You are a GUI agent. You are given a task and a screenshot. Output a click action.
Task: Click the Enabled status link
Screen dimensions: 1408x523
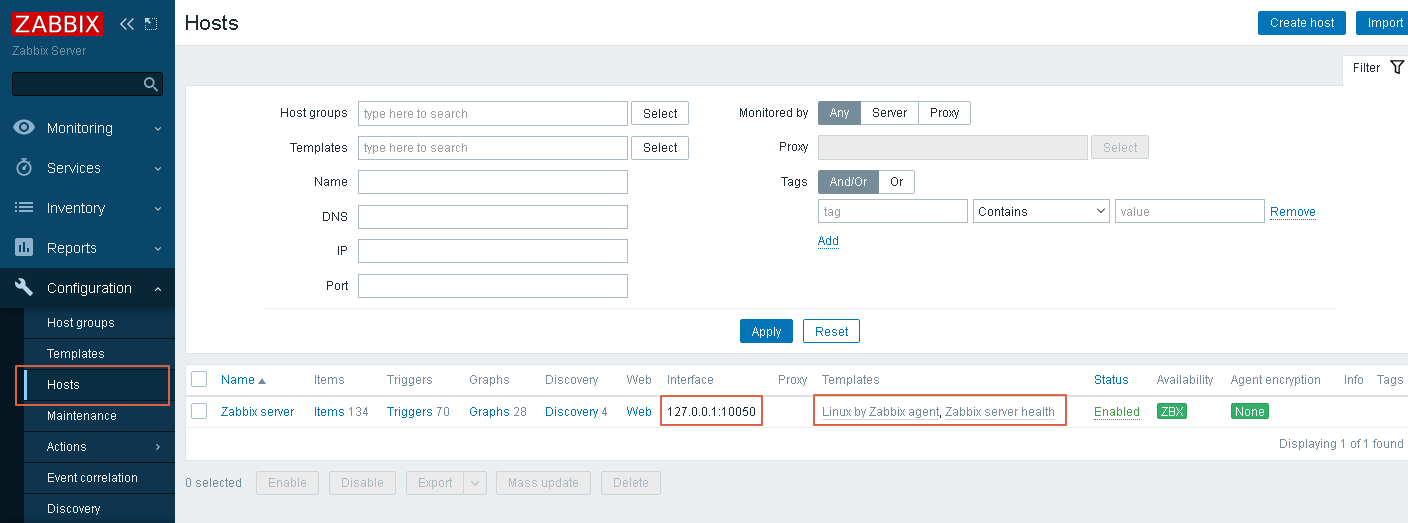tap(1116, 411)
